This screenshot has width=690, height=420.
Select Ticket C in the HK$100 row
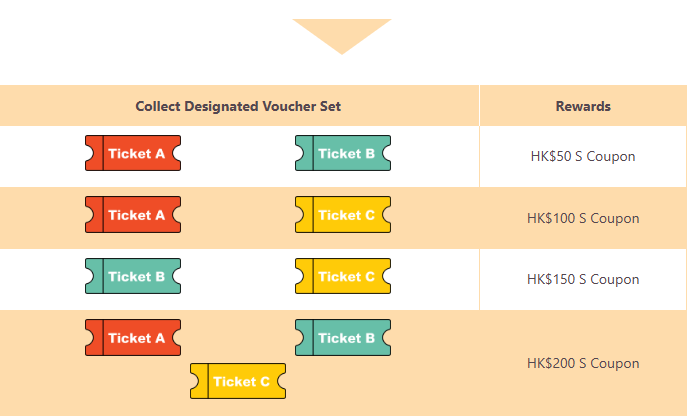click(x=343, y=215)
